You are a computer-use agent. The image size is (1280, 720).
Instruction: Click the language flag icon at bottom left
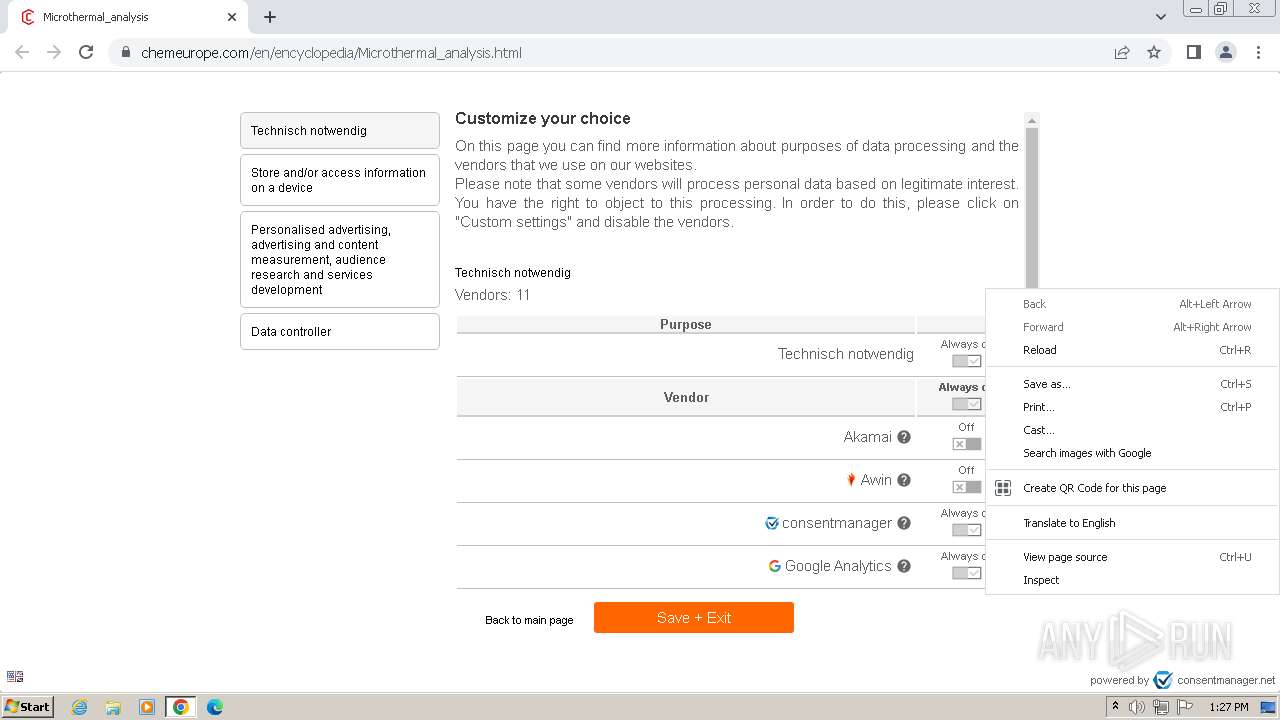pos(15,676)
